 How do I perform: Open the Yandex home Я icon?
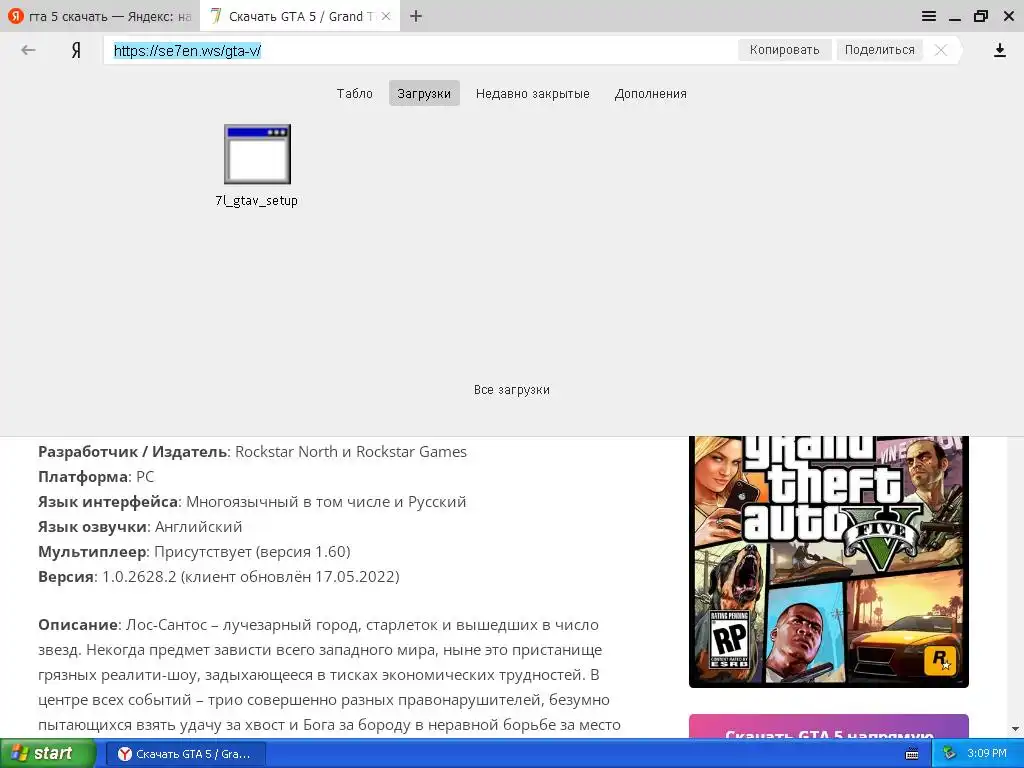tap(76, 50)
